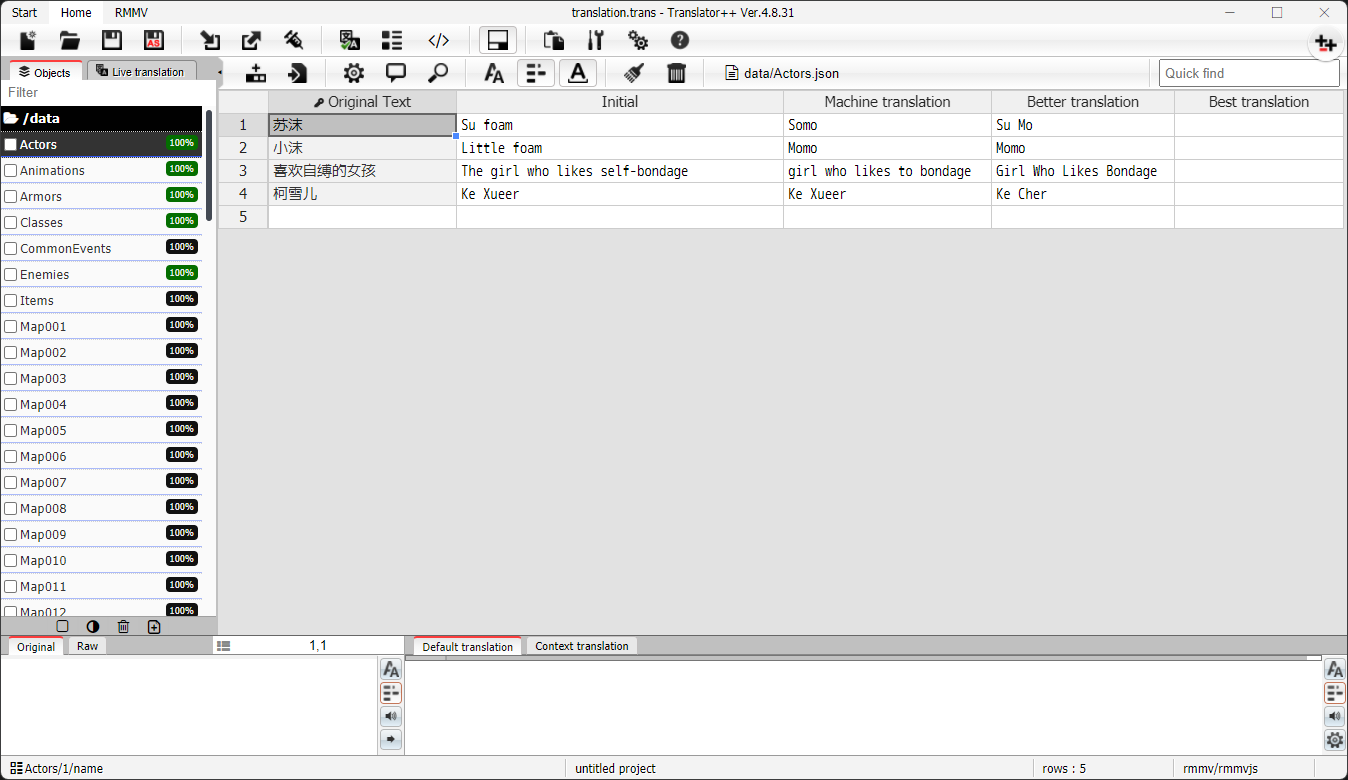The height and width of the screenshot is (780, 1348).
Task: Click the paintbrush clear icon
Action: pos(633,73)
